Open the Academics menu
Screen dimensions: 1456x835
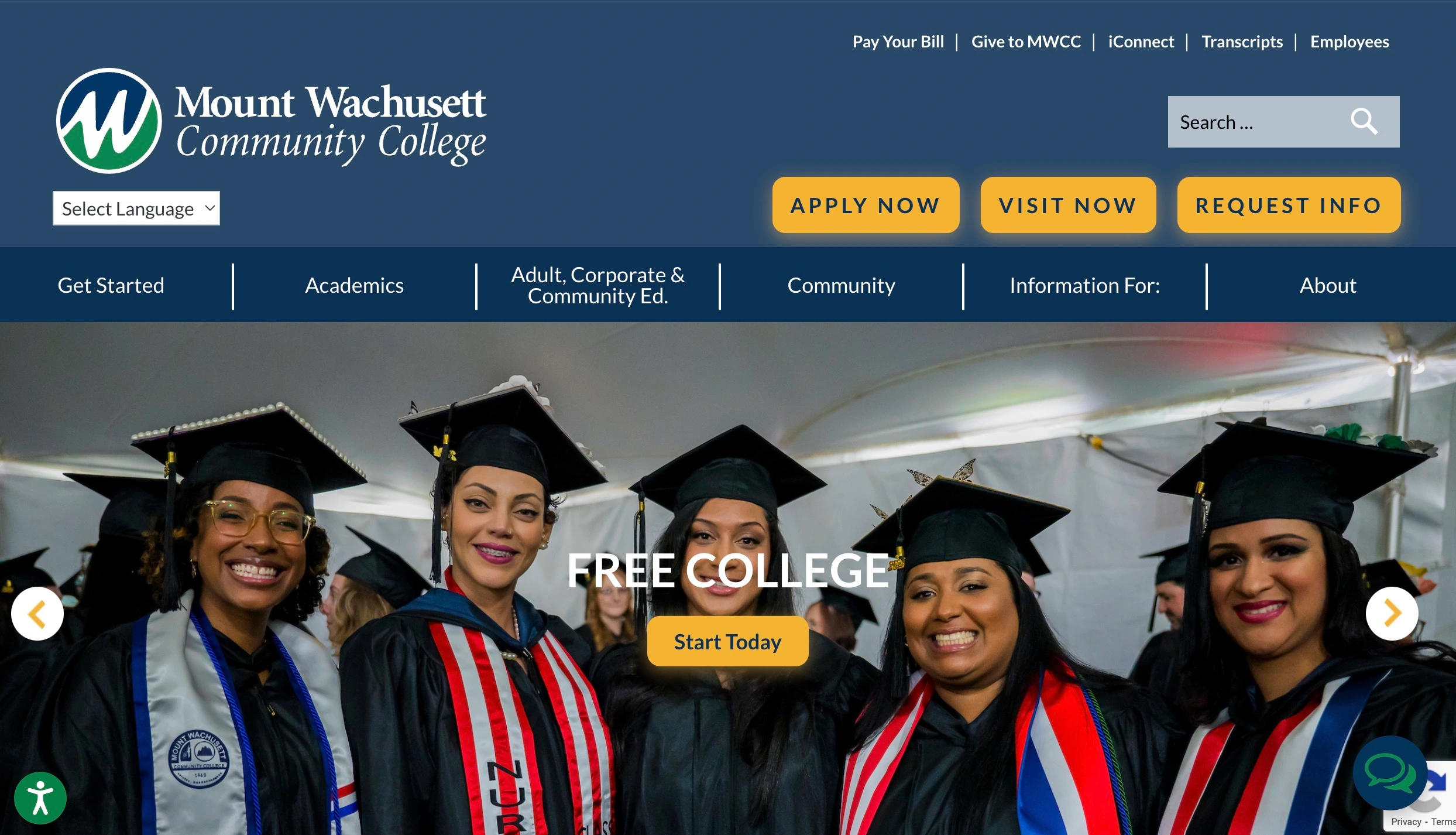354,286
